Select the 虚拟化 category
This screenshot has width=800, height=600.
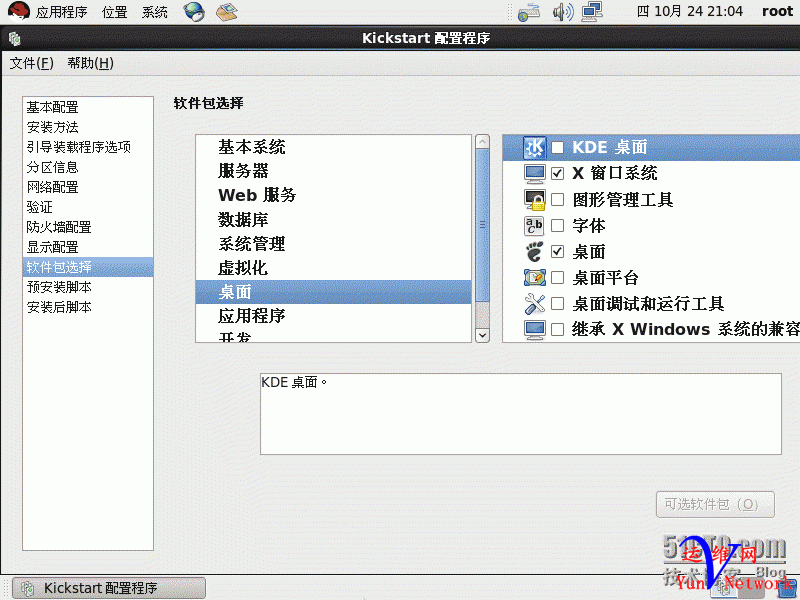tap(334, 268)
